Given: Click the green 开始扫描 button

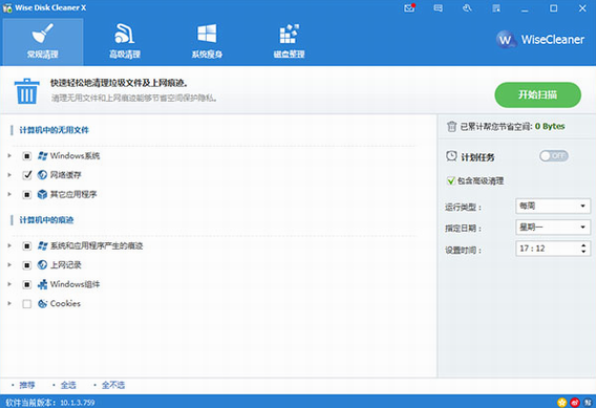Looking at the screenshot, I should 537,95.
